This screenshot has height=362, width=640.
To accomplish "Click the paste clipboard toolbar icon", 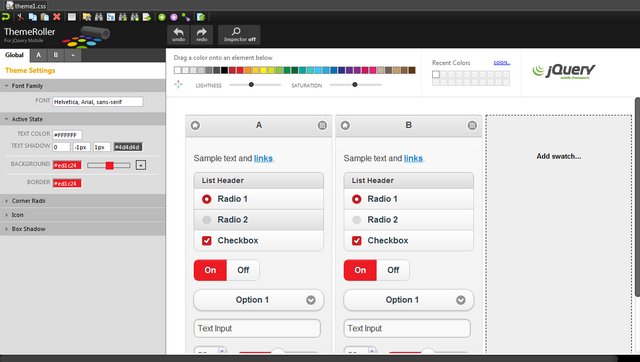I will 45,17.
